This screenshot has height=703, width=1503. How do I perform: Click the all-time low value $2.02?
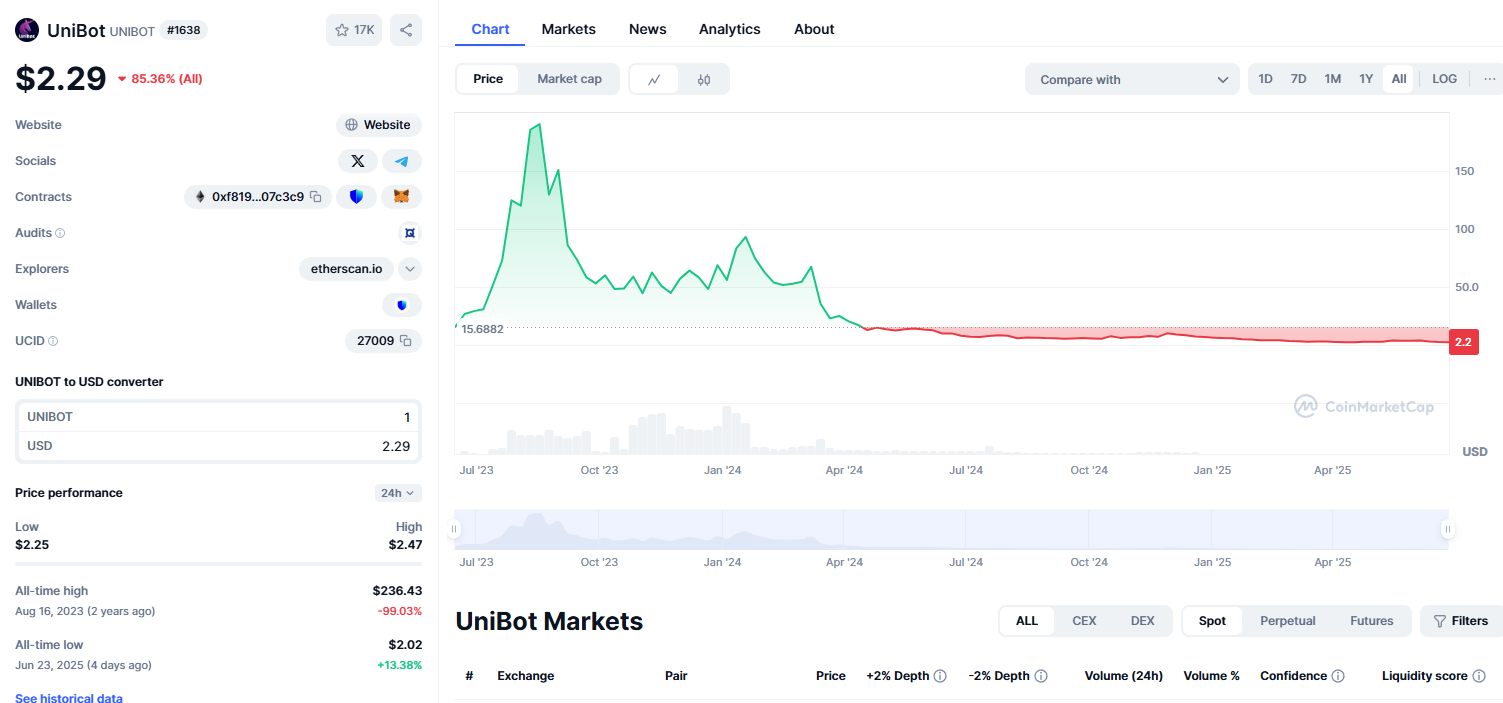405,645
